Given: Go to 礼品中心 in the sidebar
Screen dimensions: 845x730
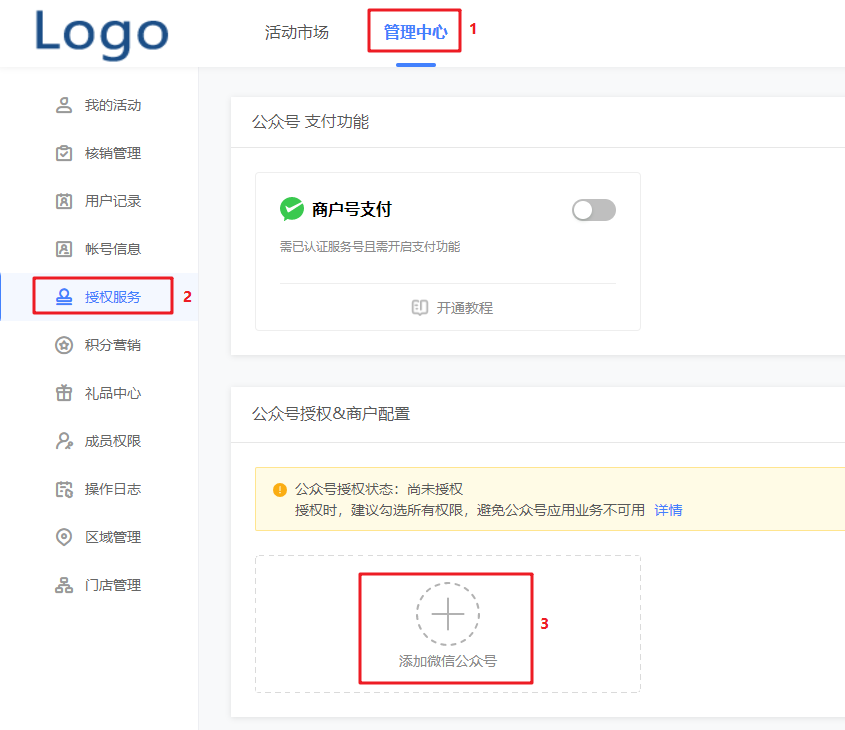Looking at the screenshot, I should click(113, 393).
